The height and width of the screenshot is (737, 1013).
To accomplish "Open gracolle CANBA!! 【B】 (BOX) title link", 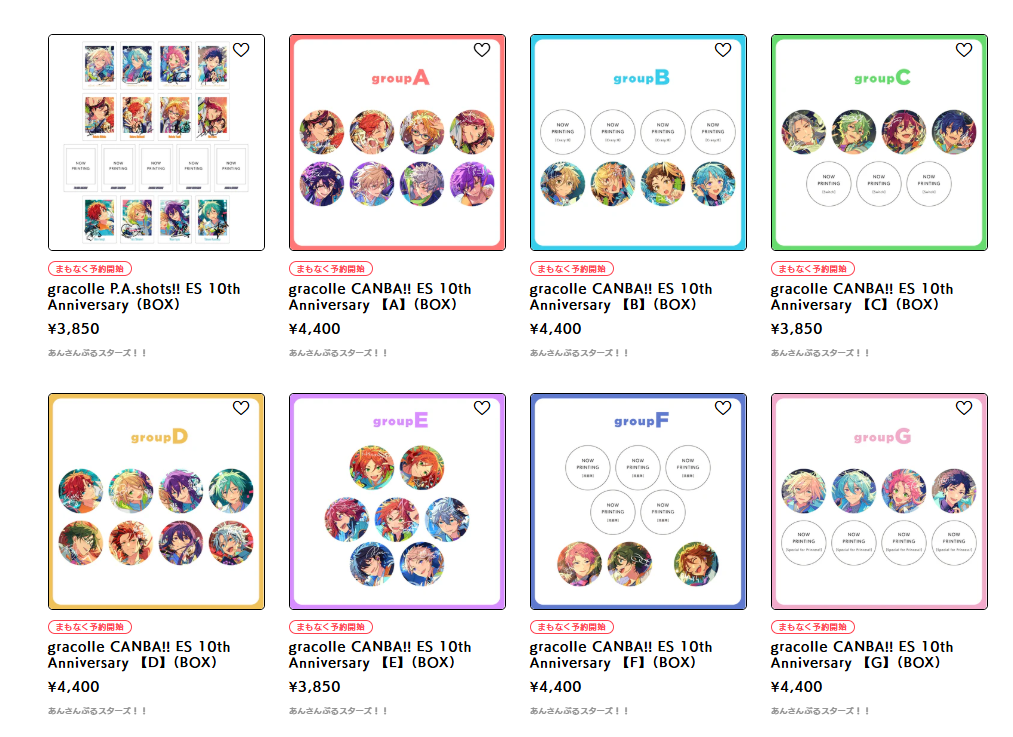I will tap(621, 296).
